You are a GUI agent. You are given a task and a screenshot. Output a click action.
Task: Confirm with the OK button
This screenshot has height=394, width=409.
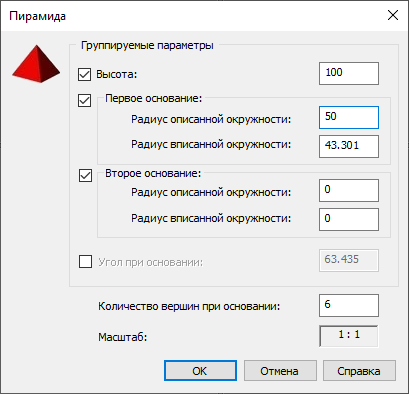tap(200, 370)
